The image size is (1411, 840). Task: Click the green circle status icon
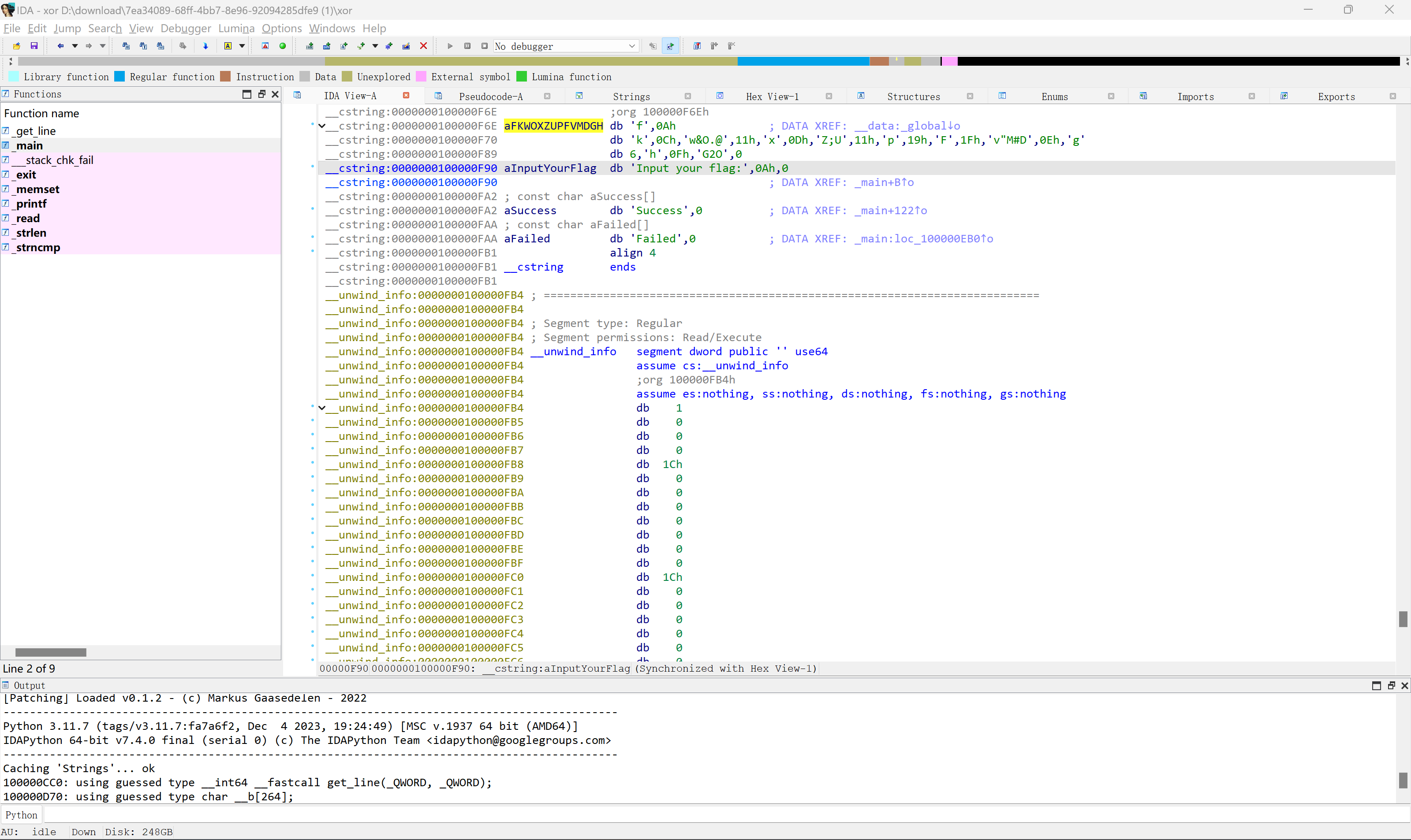(283, 46)
